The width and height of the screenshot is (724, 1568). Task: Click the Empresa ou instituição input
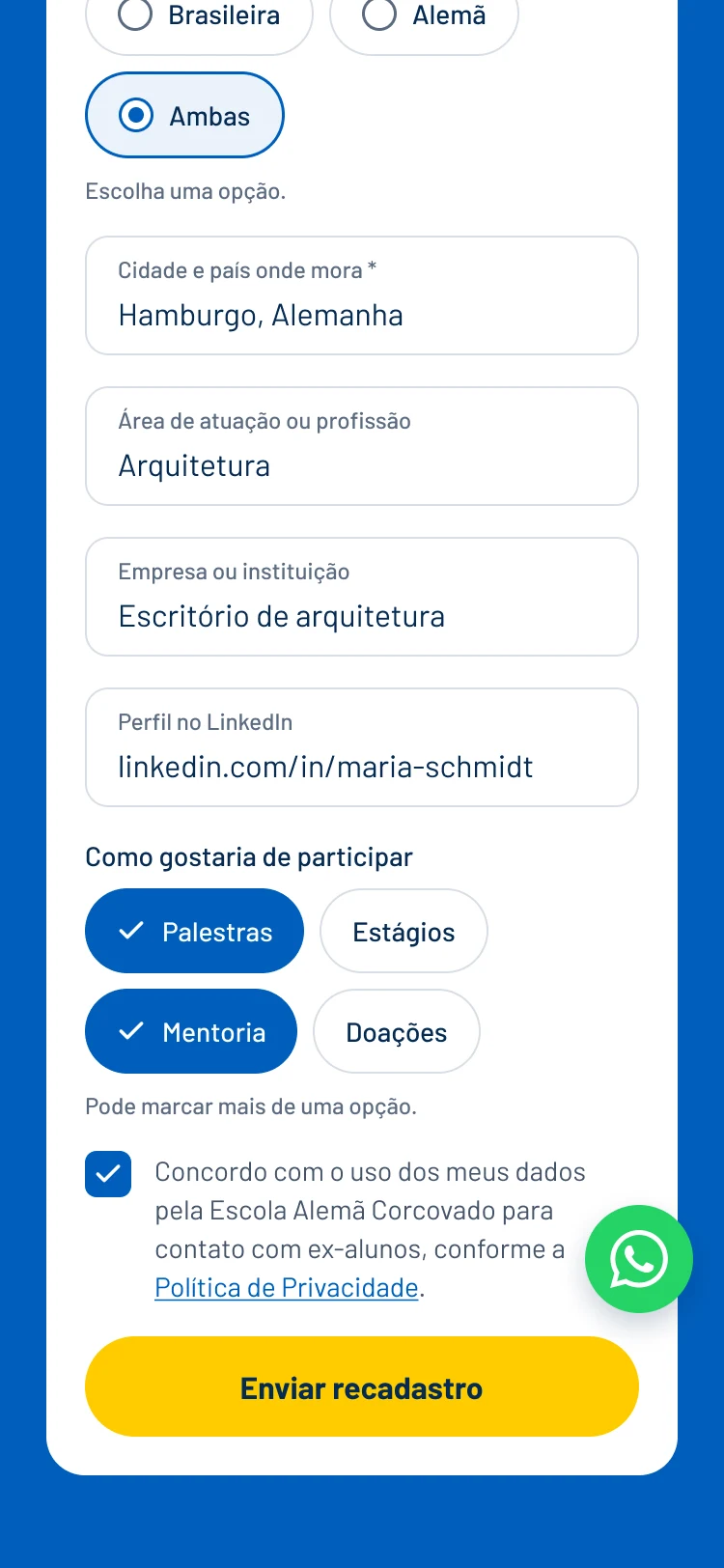click(x=362, y=597)
